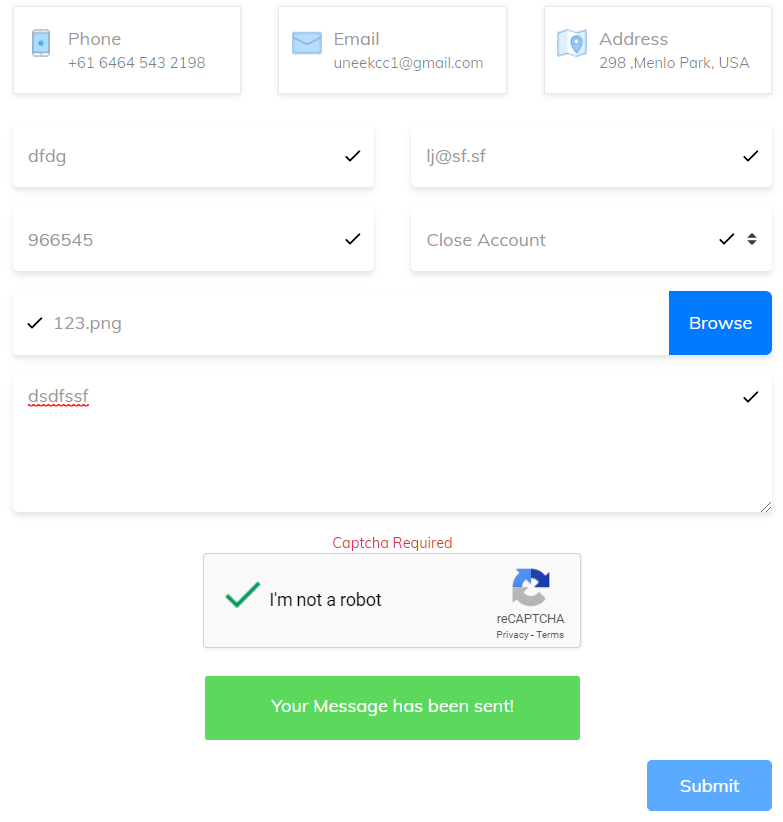Open the reCAPTCHA Privacy link
The image size is (783, 822).
click(511, 635)
